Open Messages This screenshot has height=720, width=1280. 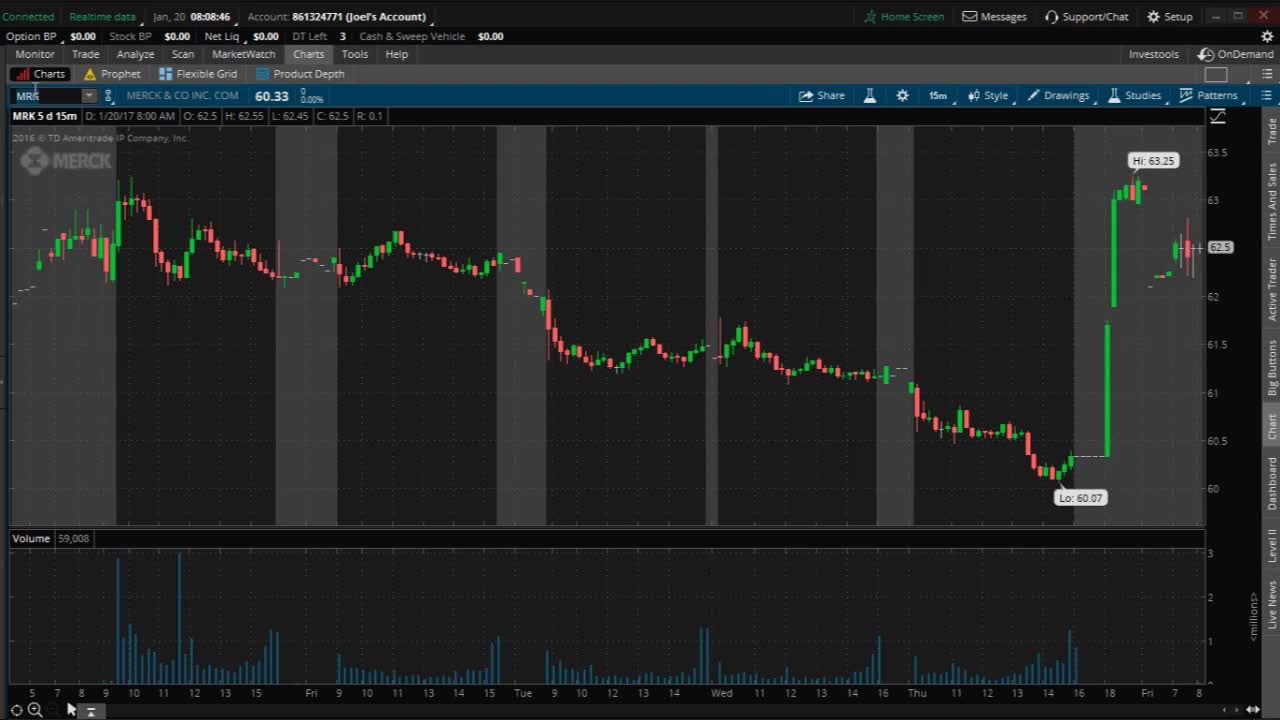point(994,17)
